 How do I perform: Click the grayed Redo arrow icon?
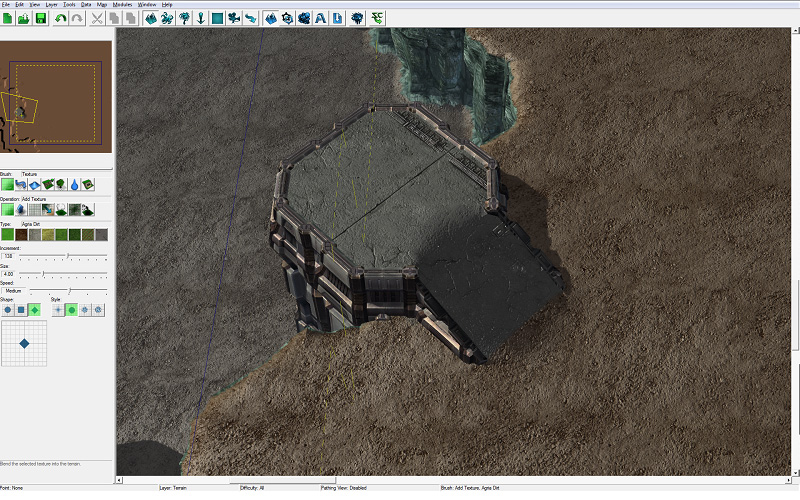coord(77,19)
